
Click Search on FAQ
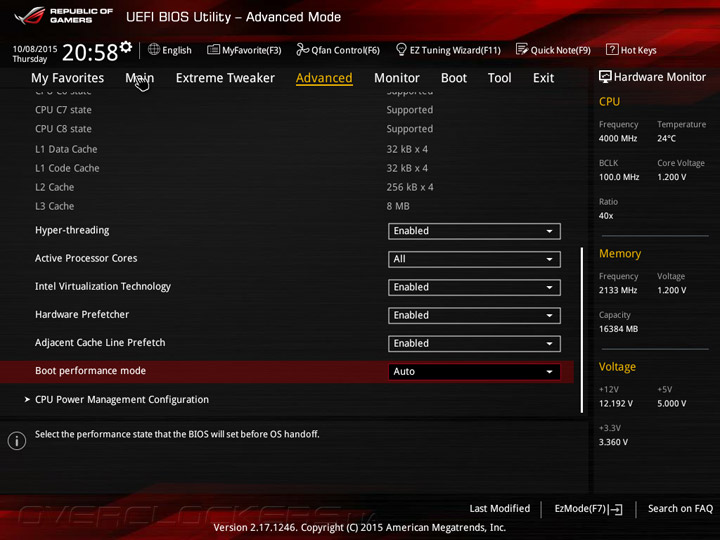(x=681, y=509)
